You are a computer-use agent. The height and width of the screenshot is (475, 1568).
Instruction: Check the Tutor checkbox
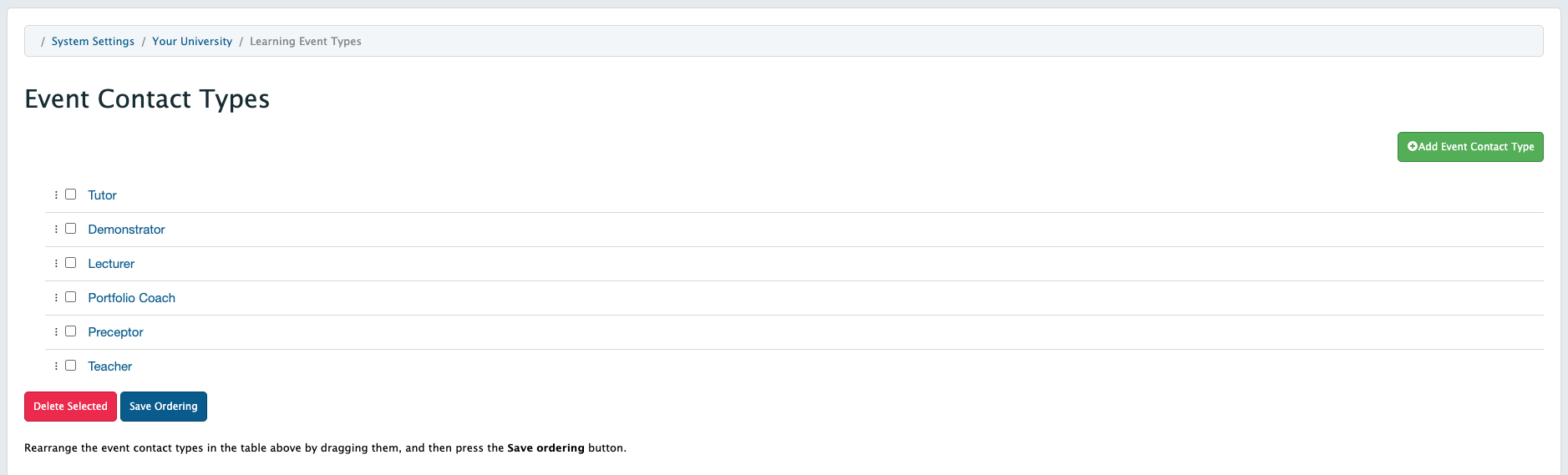pos(71,195)
